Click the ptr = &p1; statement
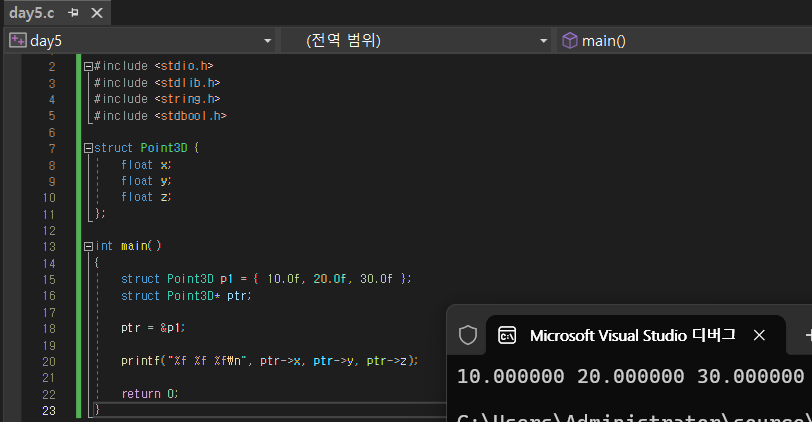This screenshot has height=422, width=812. (153, 328)
